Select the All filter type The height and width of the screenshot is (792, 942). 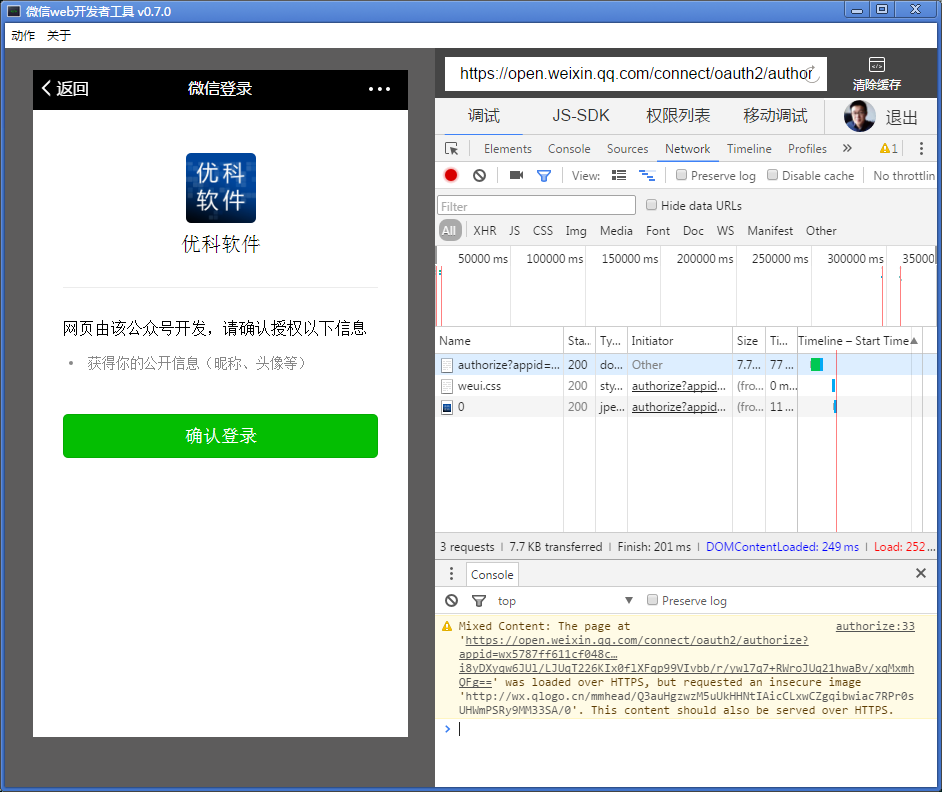(449, 231)
